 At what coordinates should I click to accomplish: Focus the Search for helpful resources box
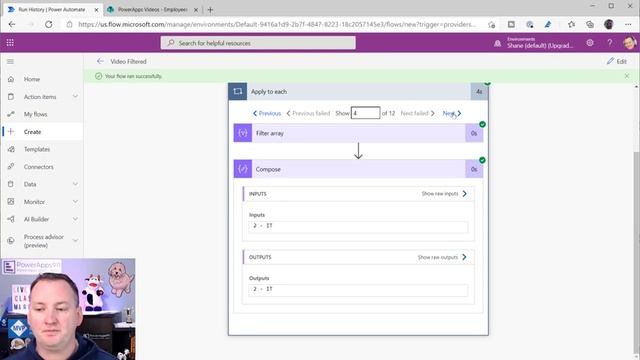pos(258,43)
